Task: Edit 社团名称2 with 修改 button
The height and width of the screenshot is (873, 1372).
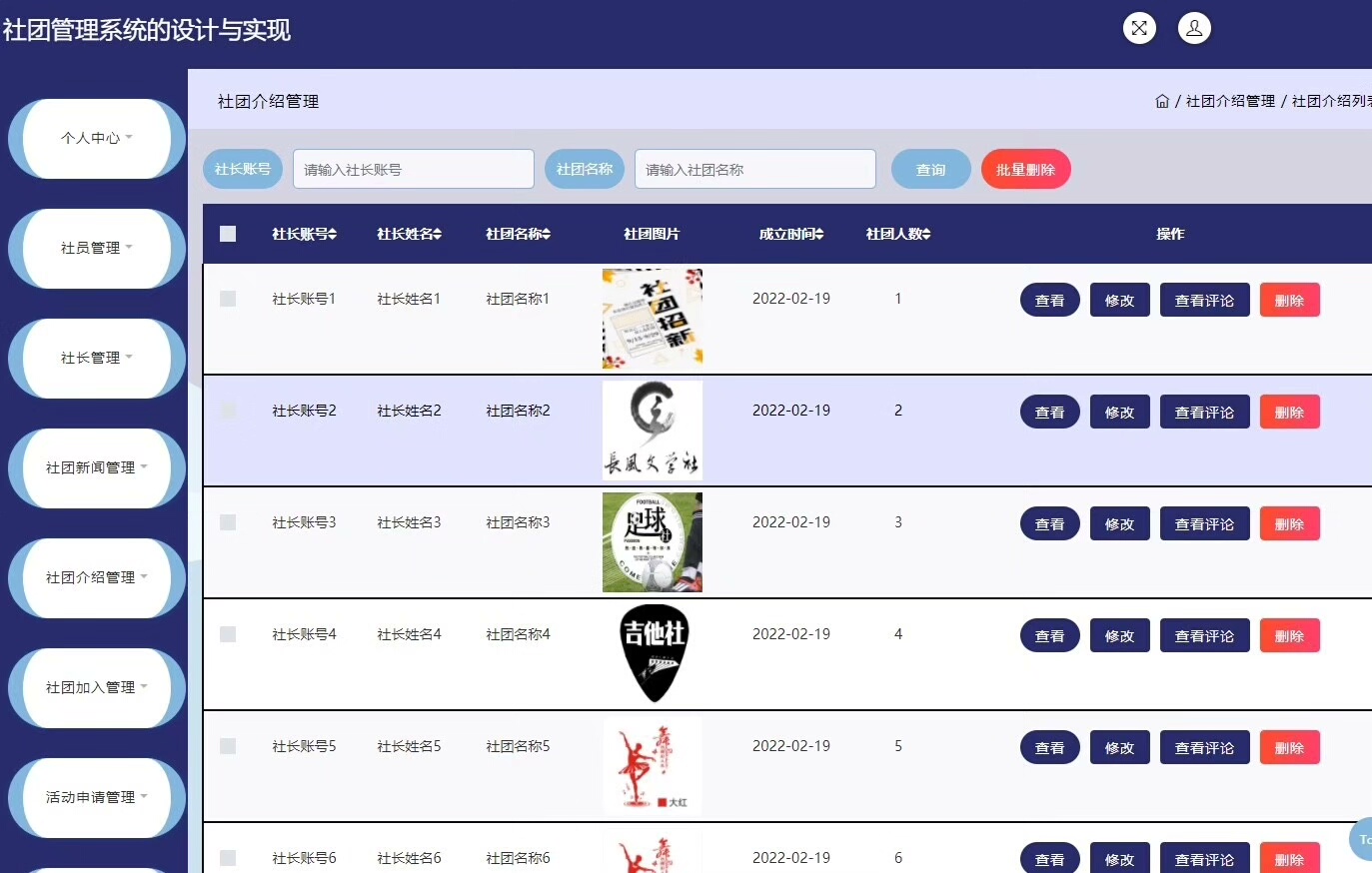Action: click(1120, 413)
